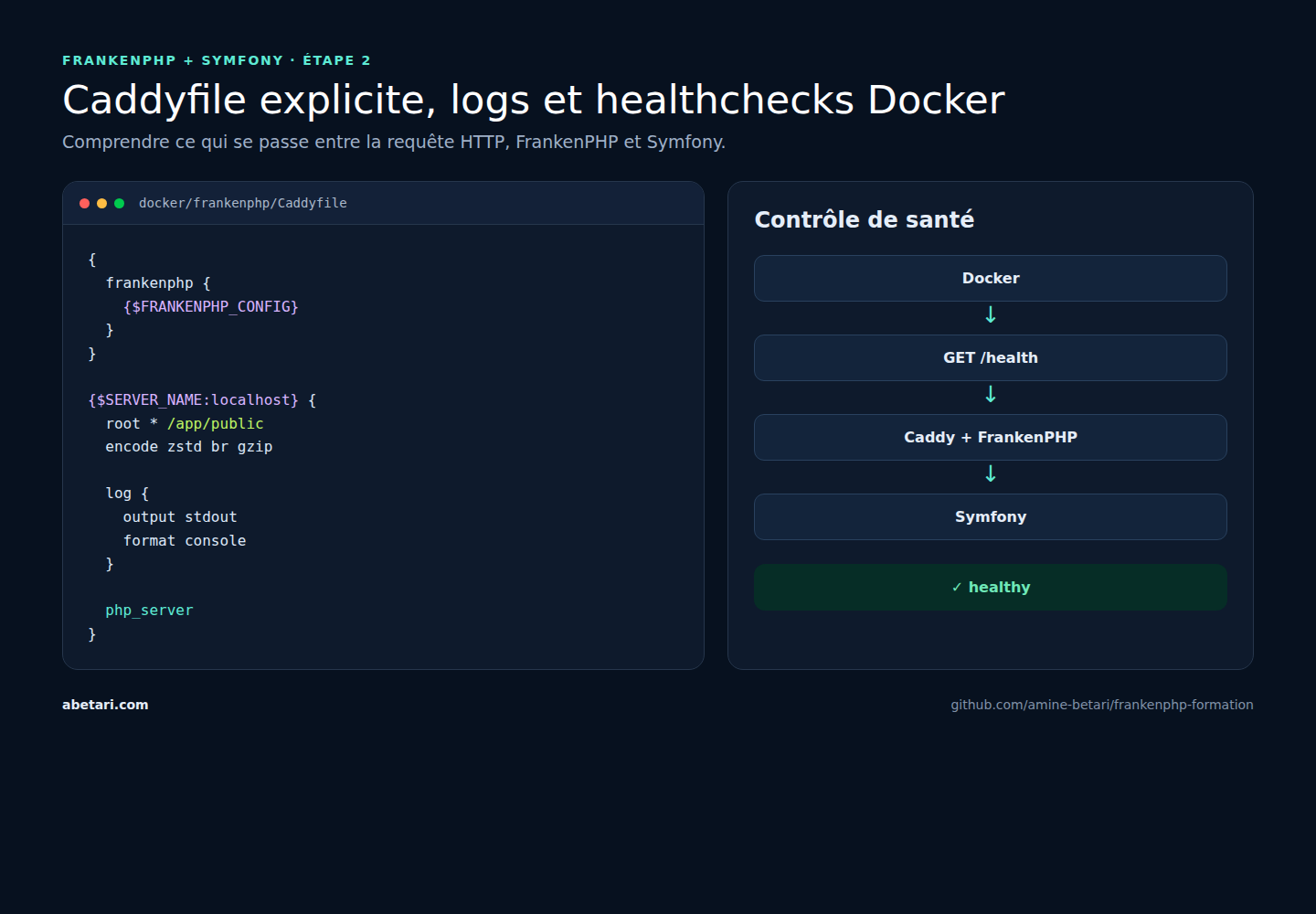Click the "Caddyfile explicite, logs et healthchecks Docker" title
The image size is (1316, 914).
(534, 100)
